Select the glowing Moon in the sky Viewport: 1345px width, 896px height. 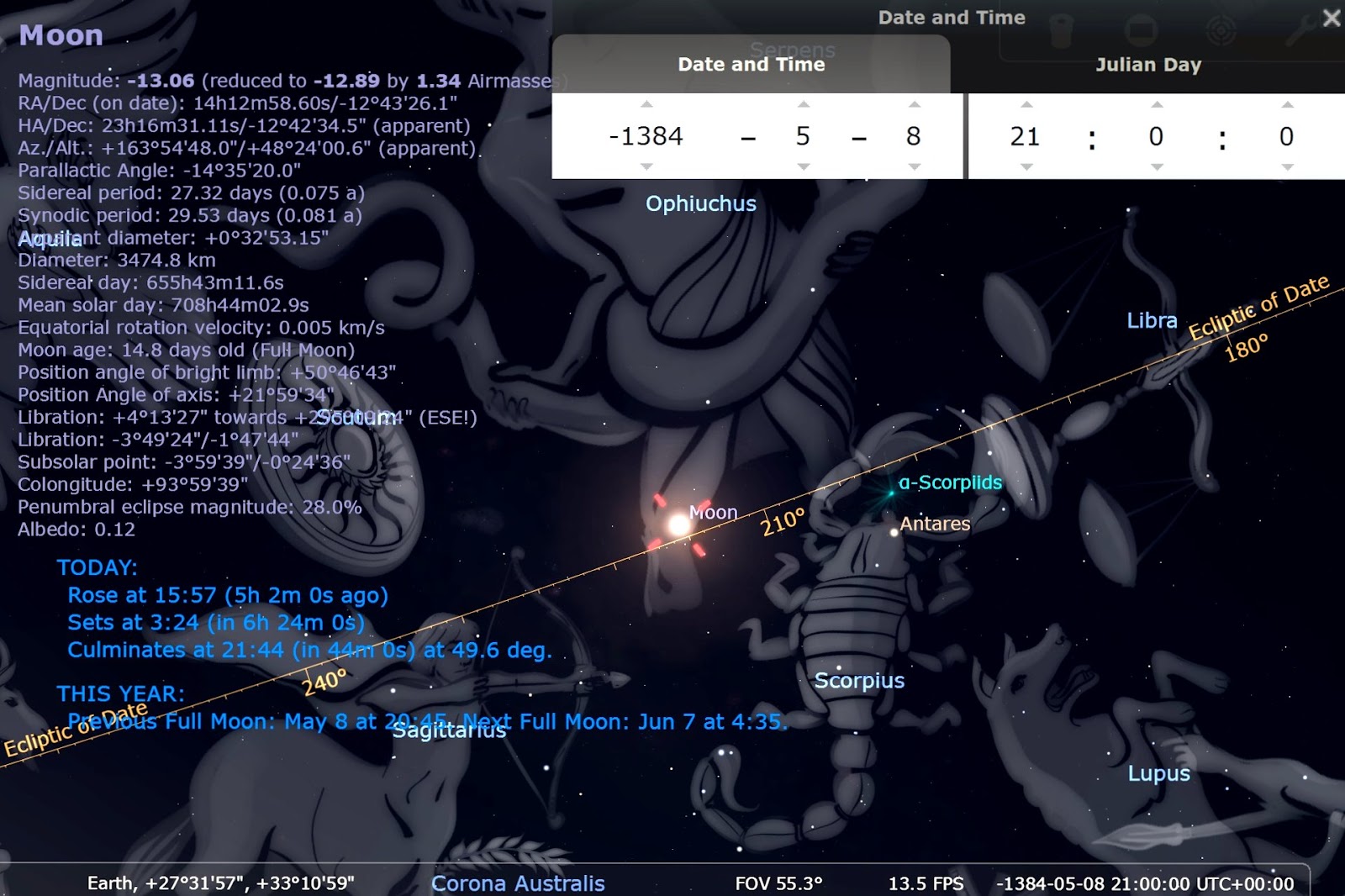(678, 526)
